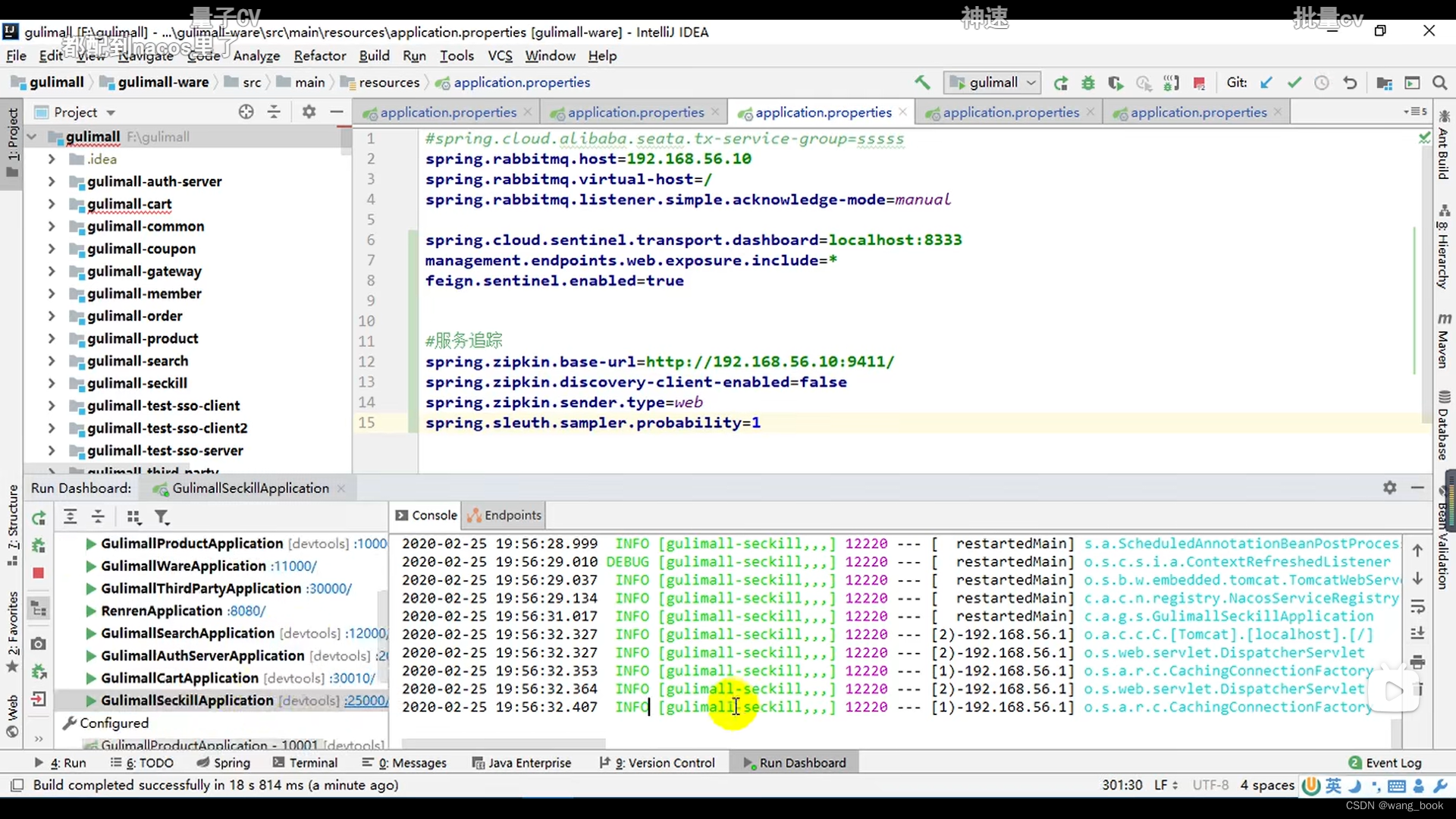
Task: Close the active application.properties tab
Action: coord(902,112)
